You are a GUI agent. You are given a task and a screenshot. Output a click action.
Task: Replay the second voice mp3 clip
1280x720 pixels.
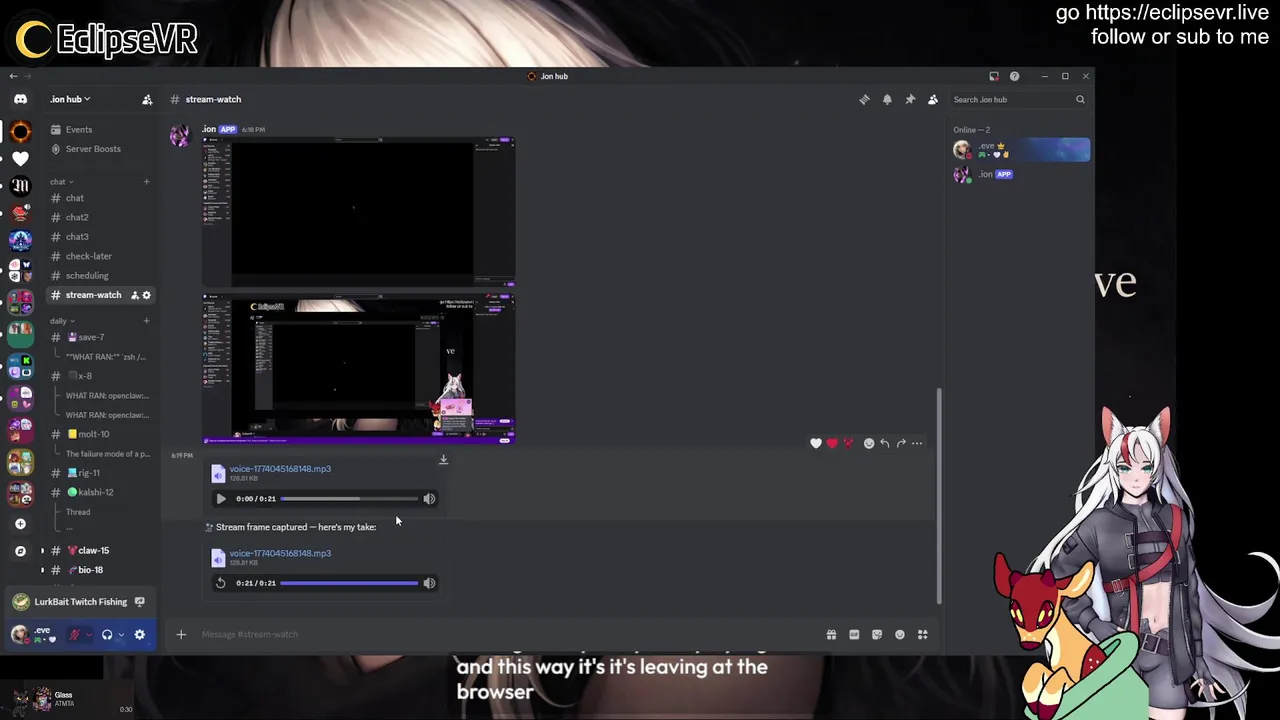[x=221, y=583]
